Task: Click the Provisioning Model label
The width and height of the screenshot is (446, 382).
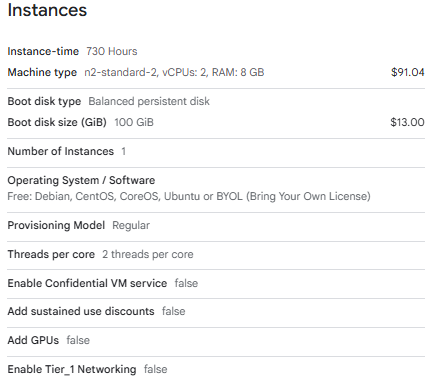Action: pyautogui.click(x=56, y=225)
